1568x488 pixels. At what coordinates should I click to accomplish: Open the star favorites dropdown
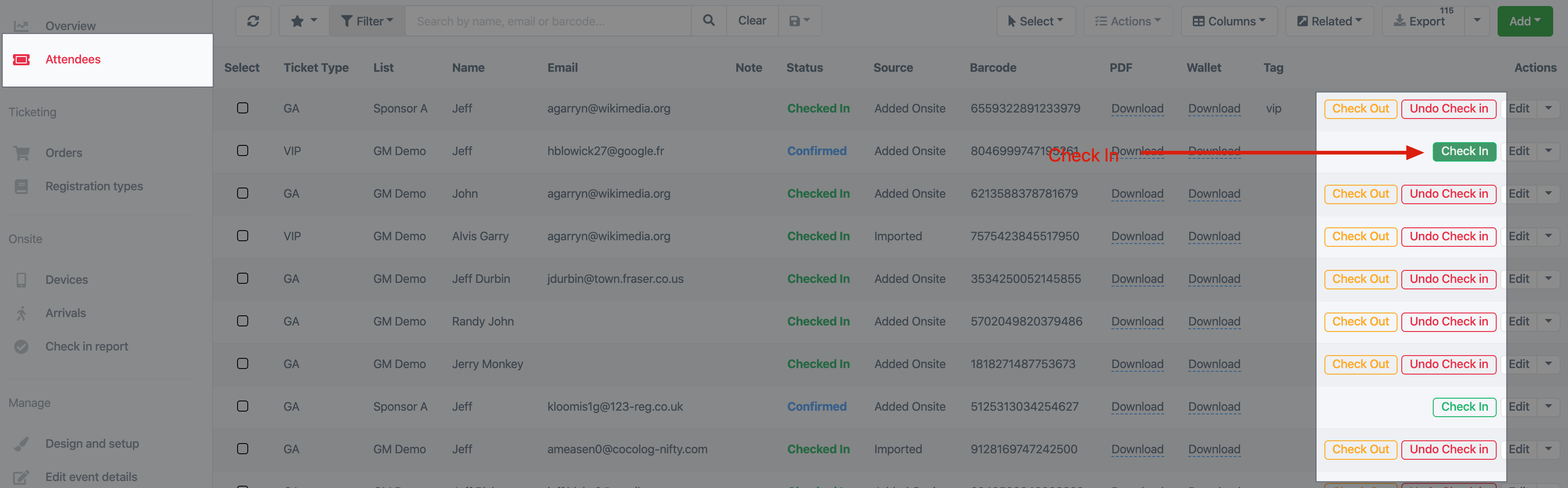click(x=304, y=21)
